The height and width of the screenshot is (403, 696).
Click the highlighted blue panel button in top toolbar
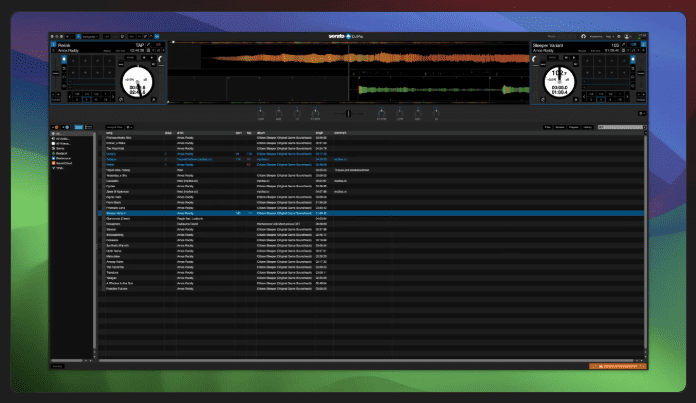pyautogui.click(x=157, y=36)
